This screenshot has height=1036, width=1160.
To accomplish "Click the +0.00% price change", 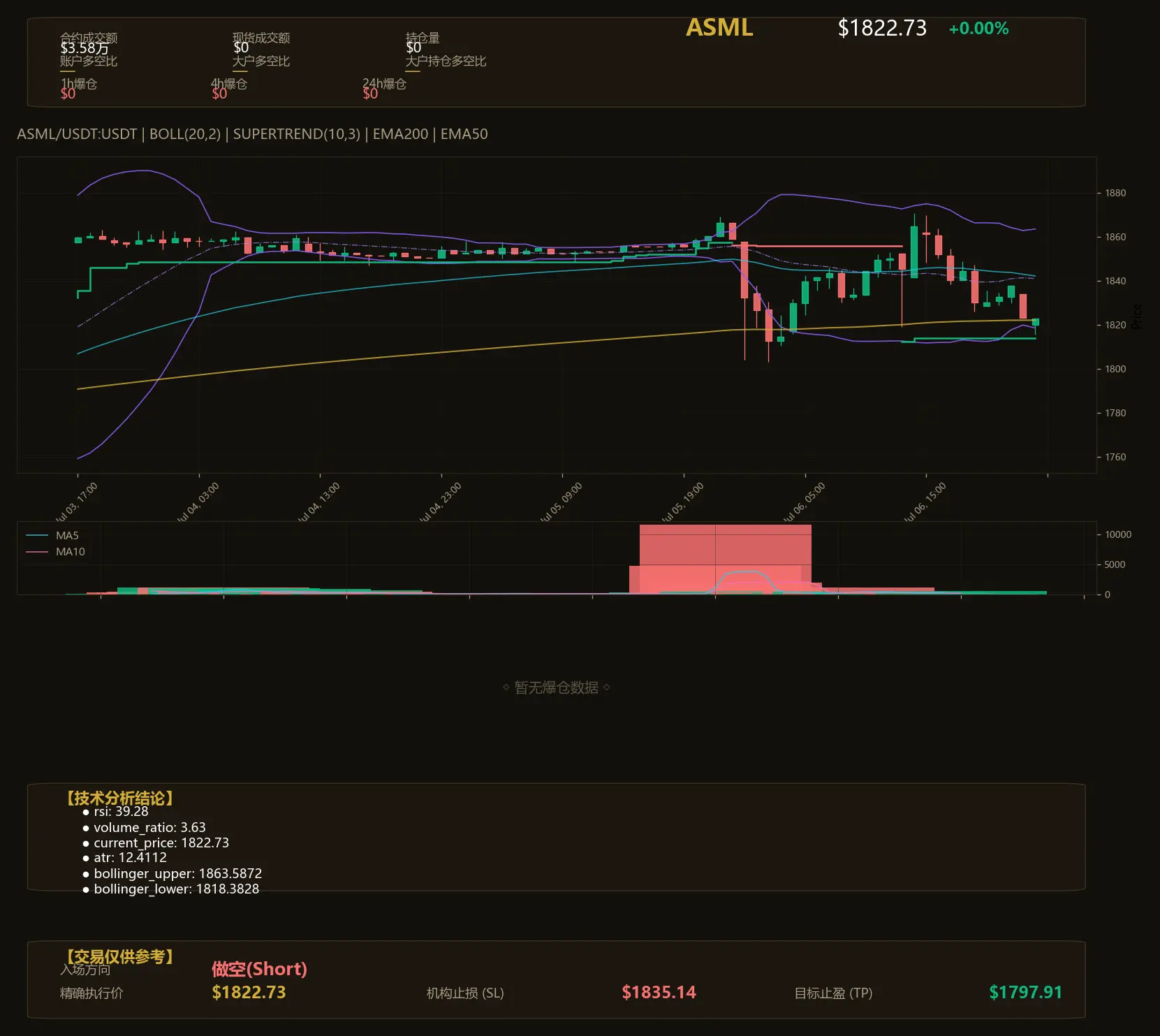I will 978,29.
